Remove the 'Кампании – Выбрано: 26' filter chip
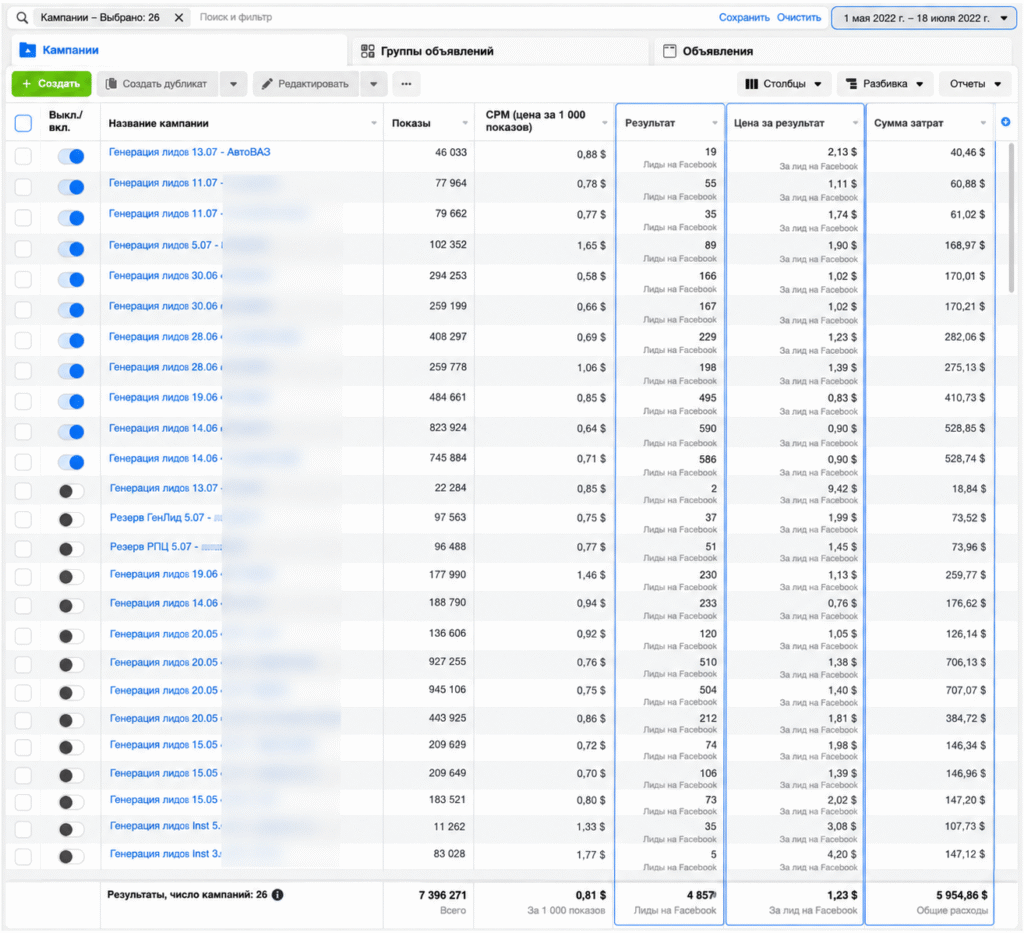This screenshot has height=933, width=1024. pyautogui.click(x=178, y=18)
